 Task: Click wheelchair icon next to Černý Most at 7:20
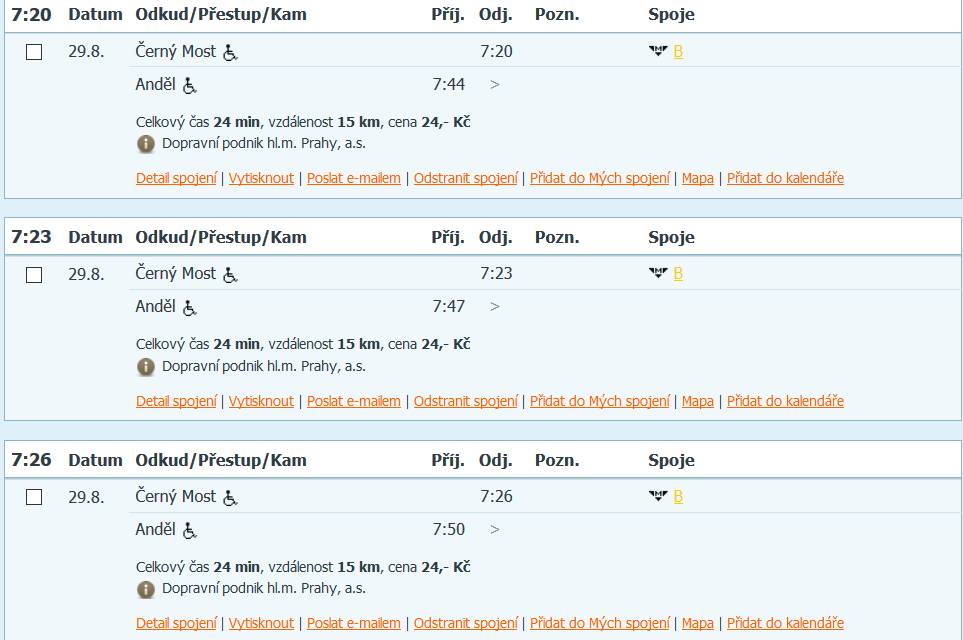pos(230,53)
